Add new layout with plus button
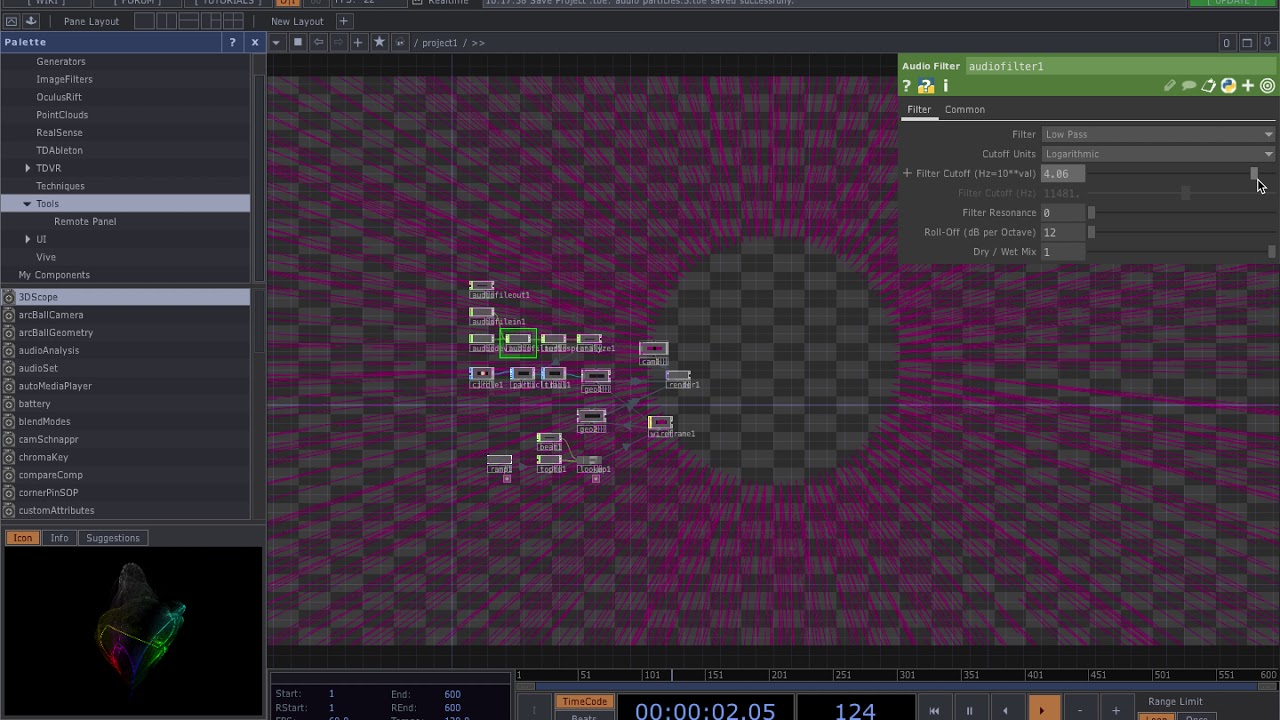This screenshot has height=720, width=1280. click(343, 21)
